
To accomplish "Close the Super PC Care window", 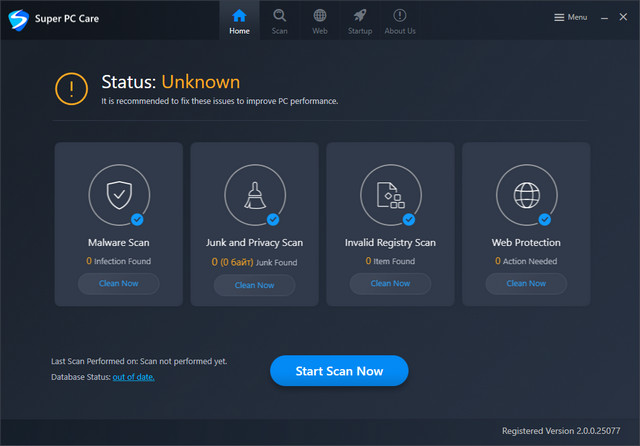I will pos(623,17).
